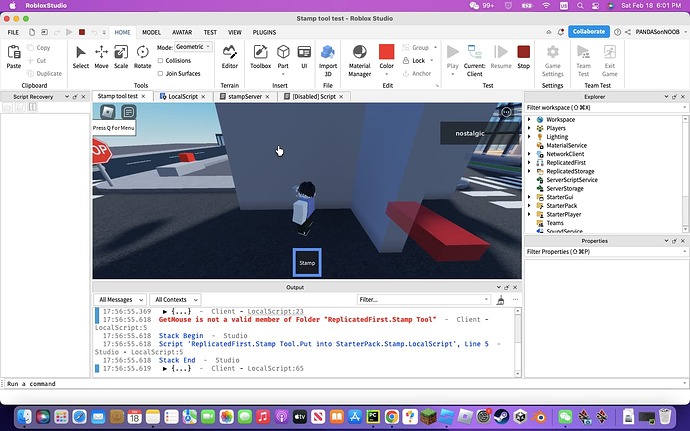Open the chat icon in game viewport
690x431 pixels.
click(128, 112)
